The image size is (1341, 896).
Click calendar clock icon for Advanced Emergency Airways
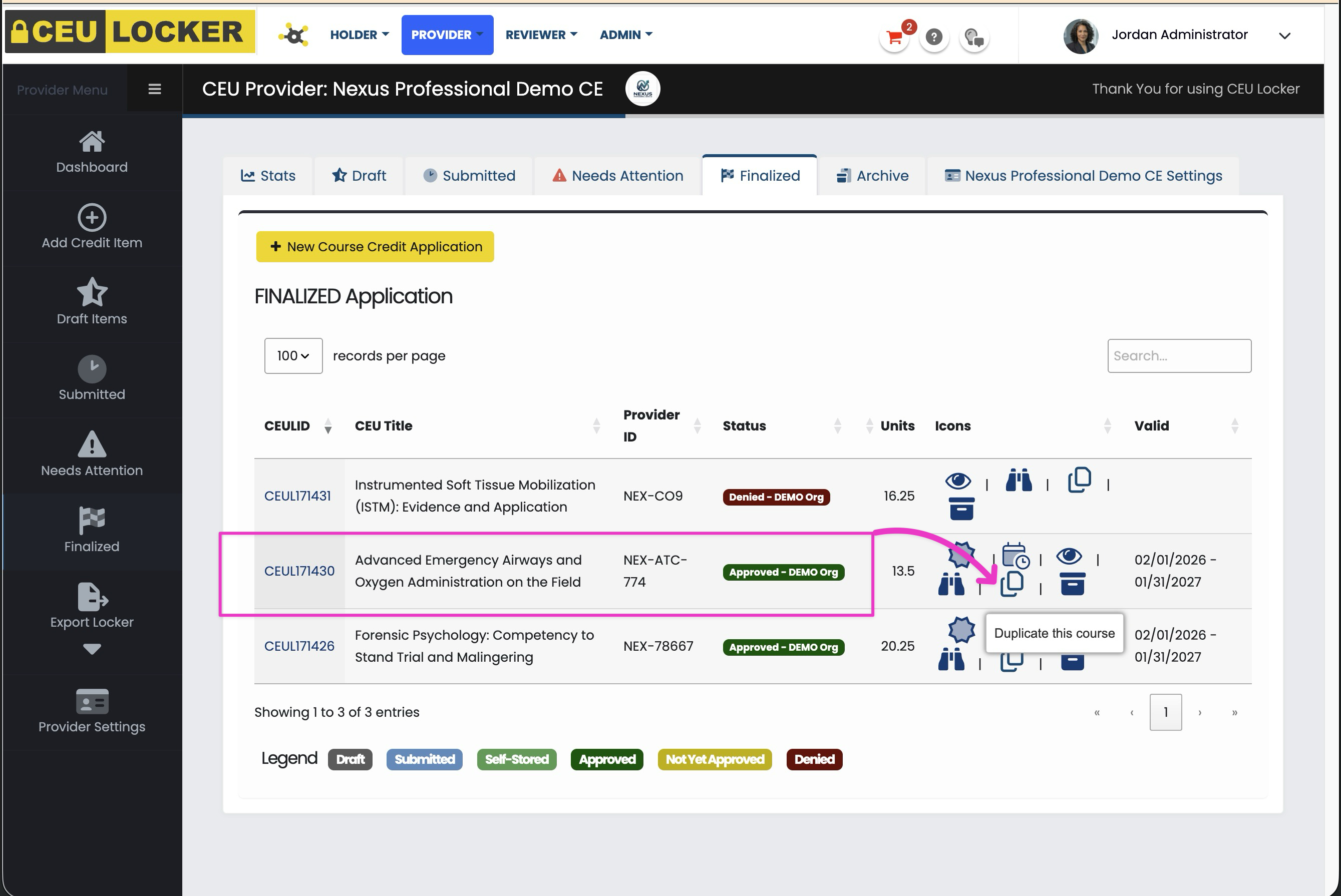pos(1015,556)
